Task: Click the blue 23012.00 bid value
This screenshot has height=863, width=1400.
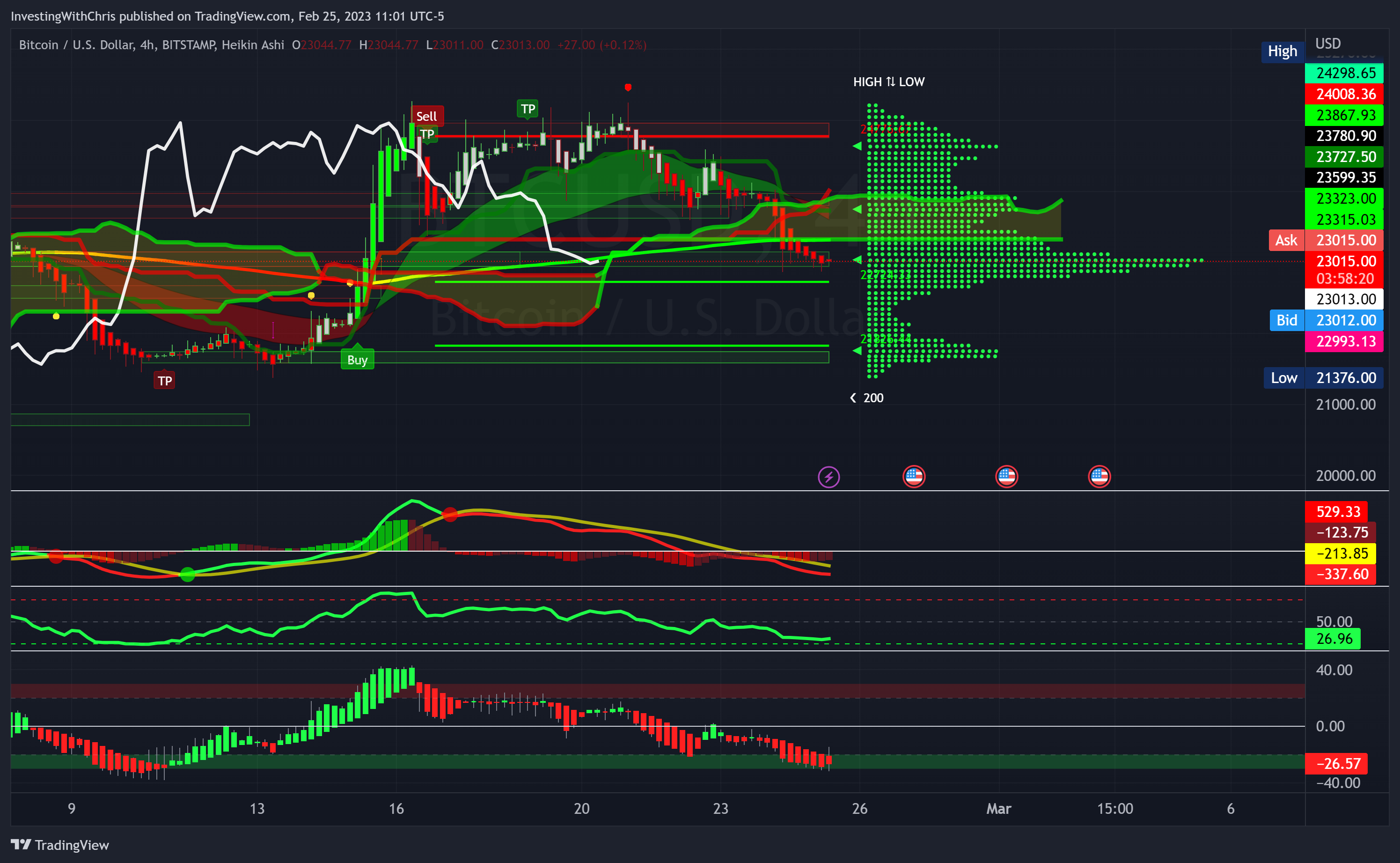Action: pos(1344,320)
